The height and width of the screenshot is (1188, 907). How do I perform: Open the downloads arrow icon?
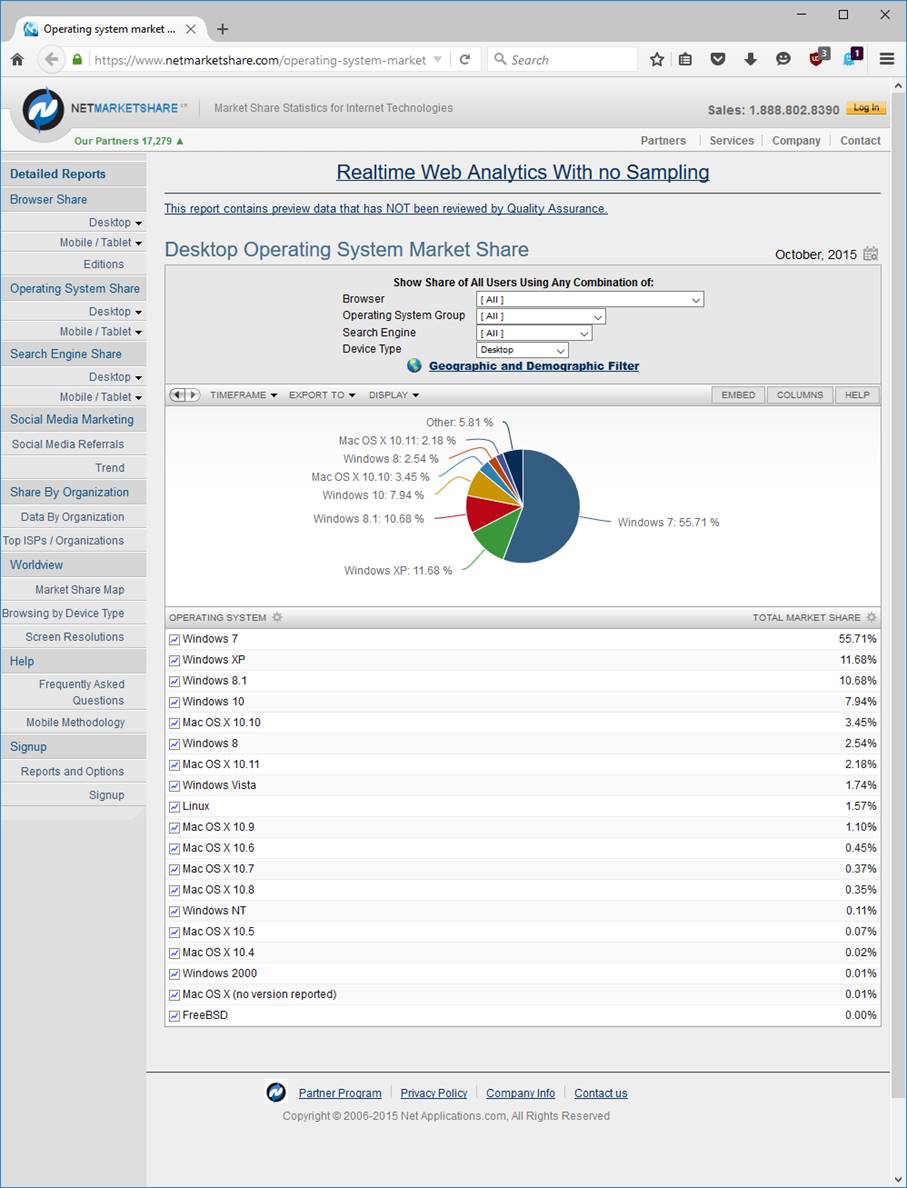point(750,60)
